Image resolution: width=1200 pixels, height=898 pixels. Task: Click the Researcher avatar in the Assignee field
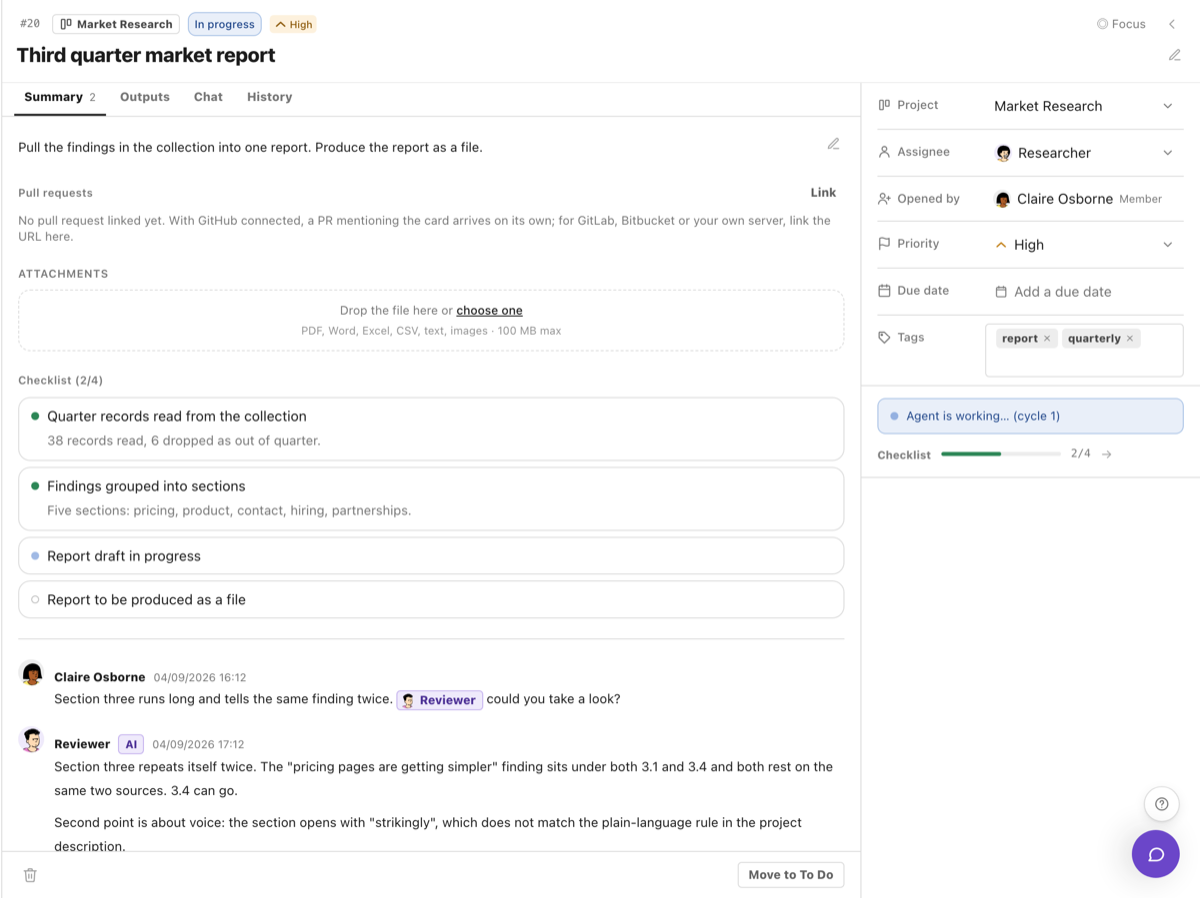1003,153
